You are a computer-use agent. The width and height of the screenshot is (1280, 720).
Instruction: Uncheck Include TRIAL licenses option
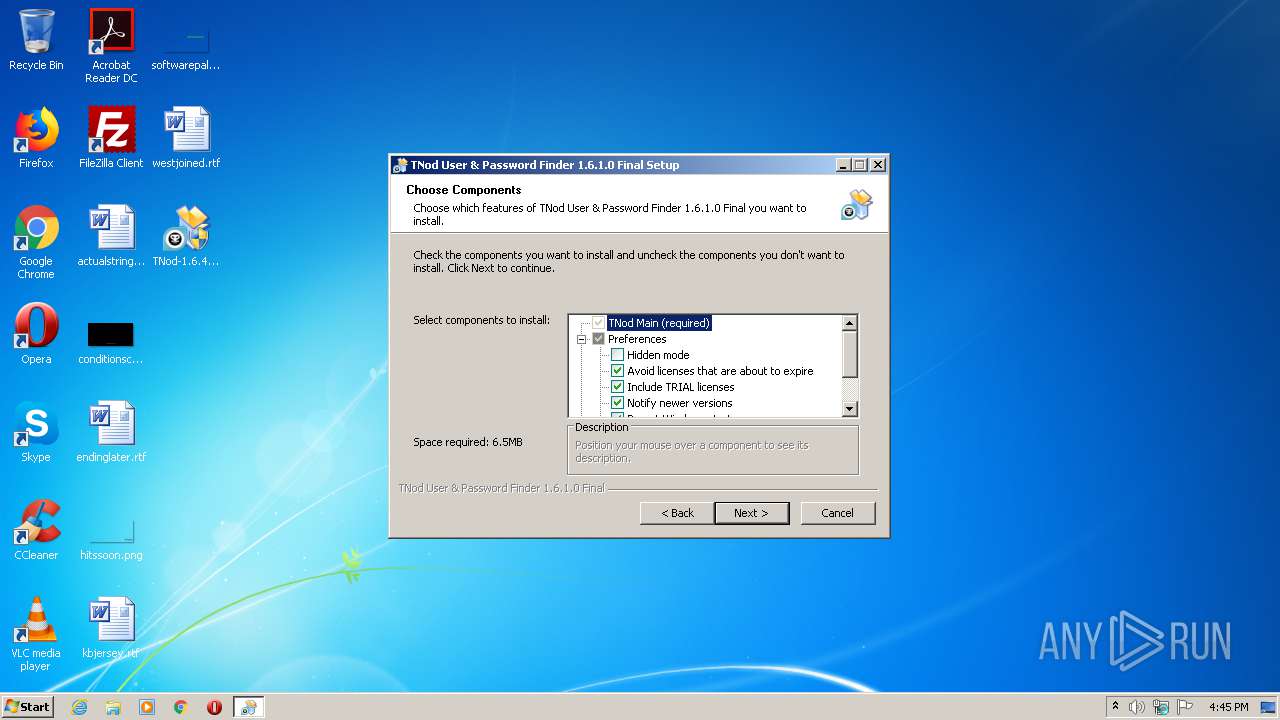618,387
